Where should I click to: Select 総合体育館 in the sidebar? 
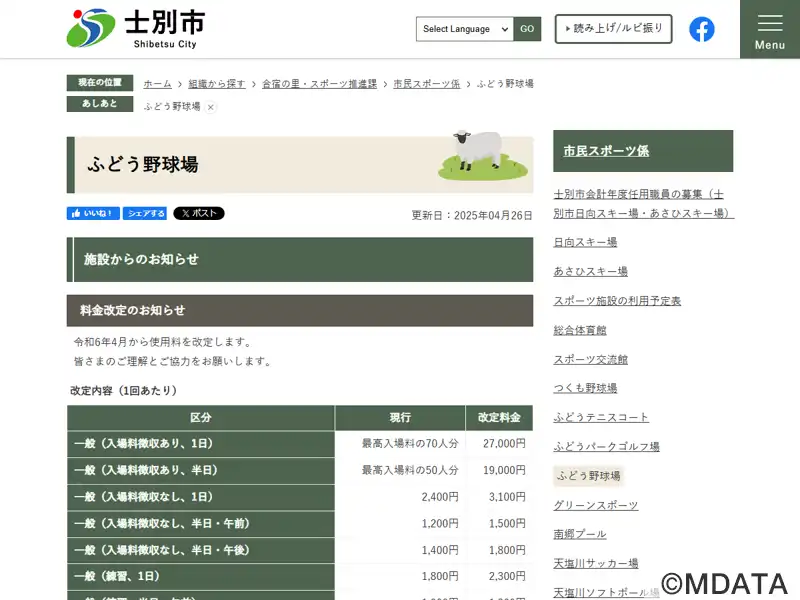580,330
